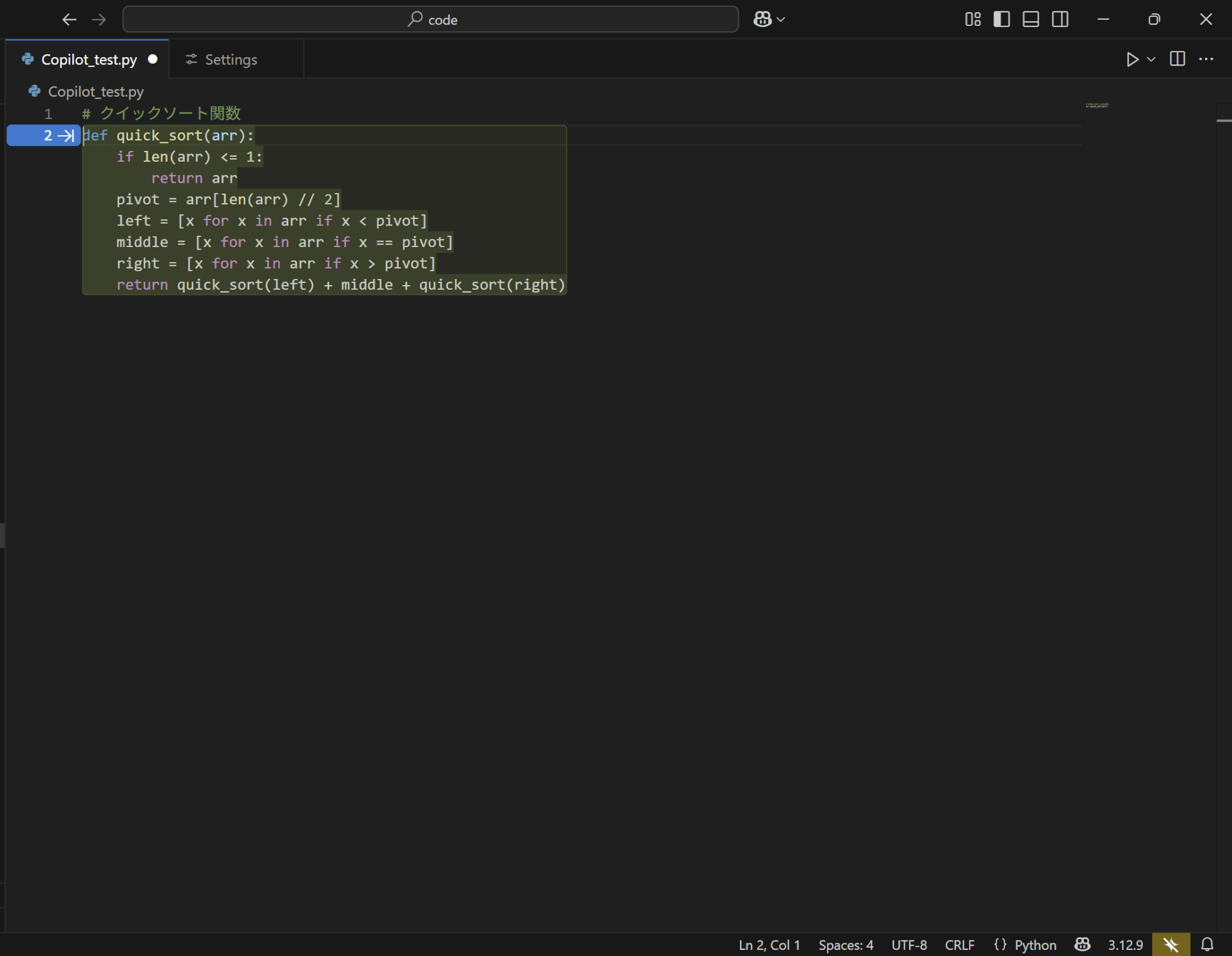
Task: Close the unsaved Copilot_test.py tab dot
Action: tap(153, 59)
